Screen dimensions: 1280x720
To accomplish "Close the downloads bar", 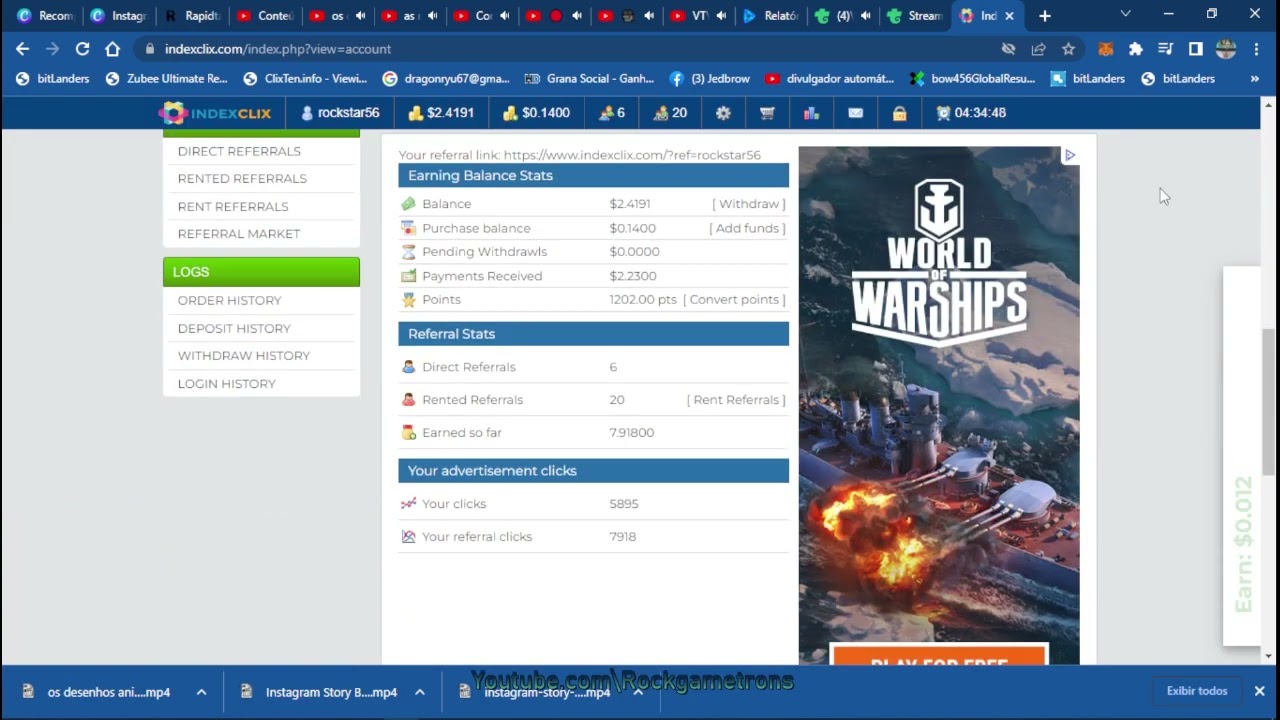I will coord(1259,691).
